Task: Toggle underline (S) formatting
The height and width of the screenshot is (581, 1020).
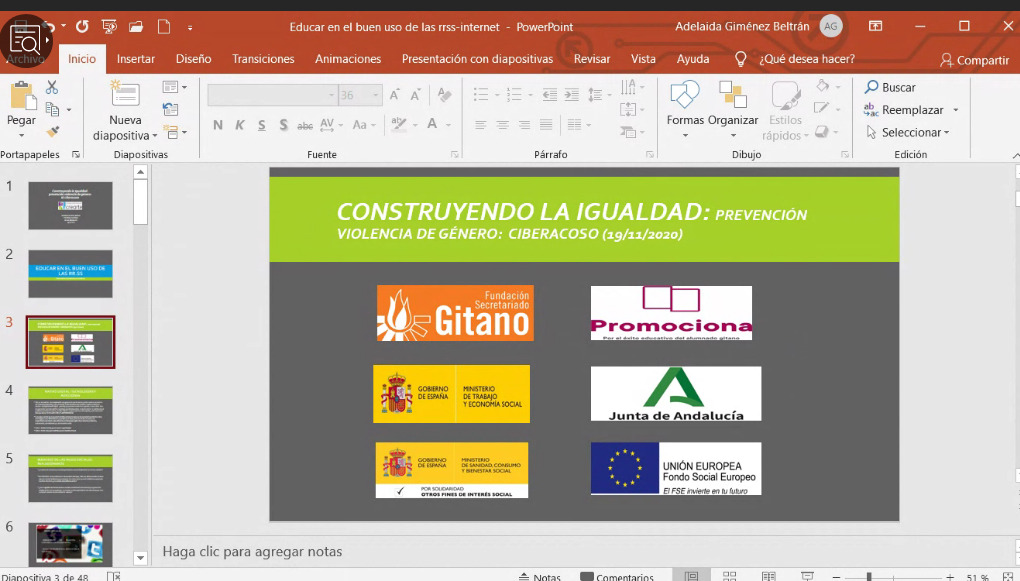Action: tap(262, 125)
